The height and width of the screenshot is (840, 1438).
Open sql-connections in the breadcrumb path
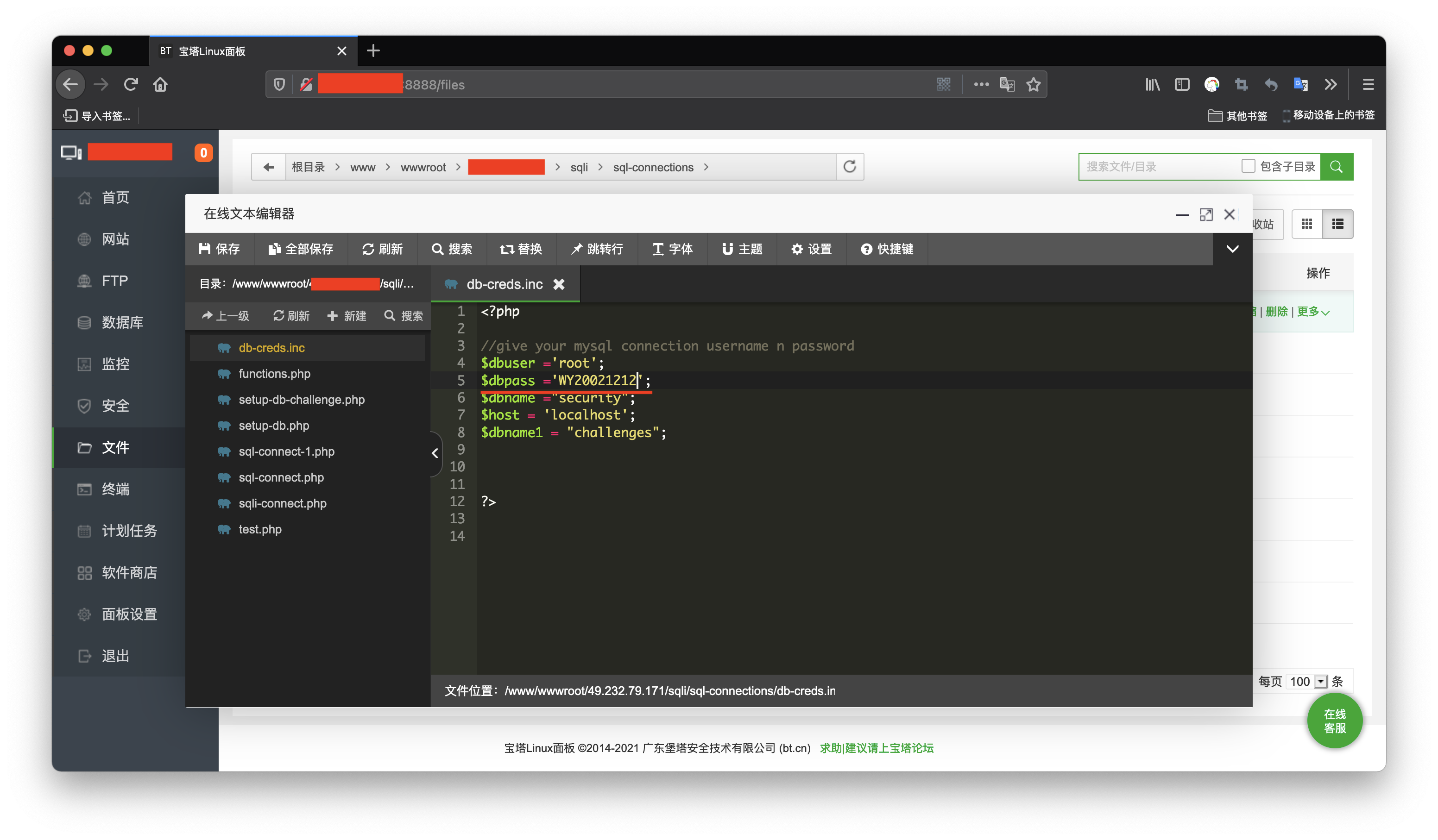654,167
